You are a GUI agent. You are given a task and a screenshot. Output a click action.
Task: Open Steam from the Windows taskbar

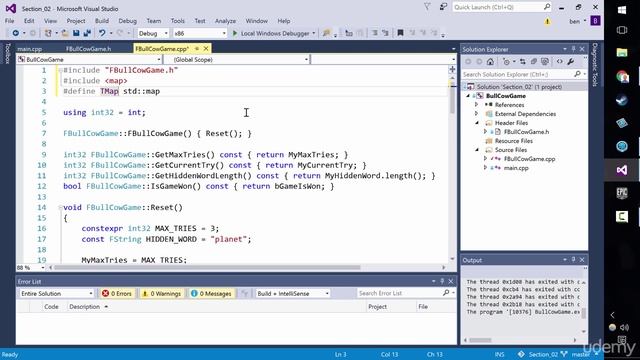click(x=622, y=100)
